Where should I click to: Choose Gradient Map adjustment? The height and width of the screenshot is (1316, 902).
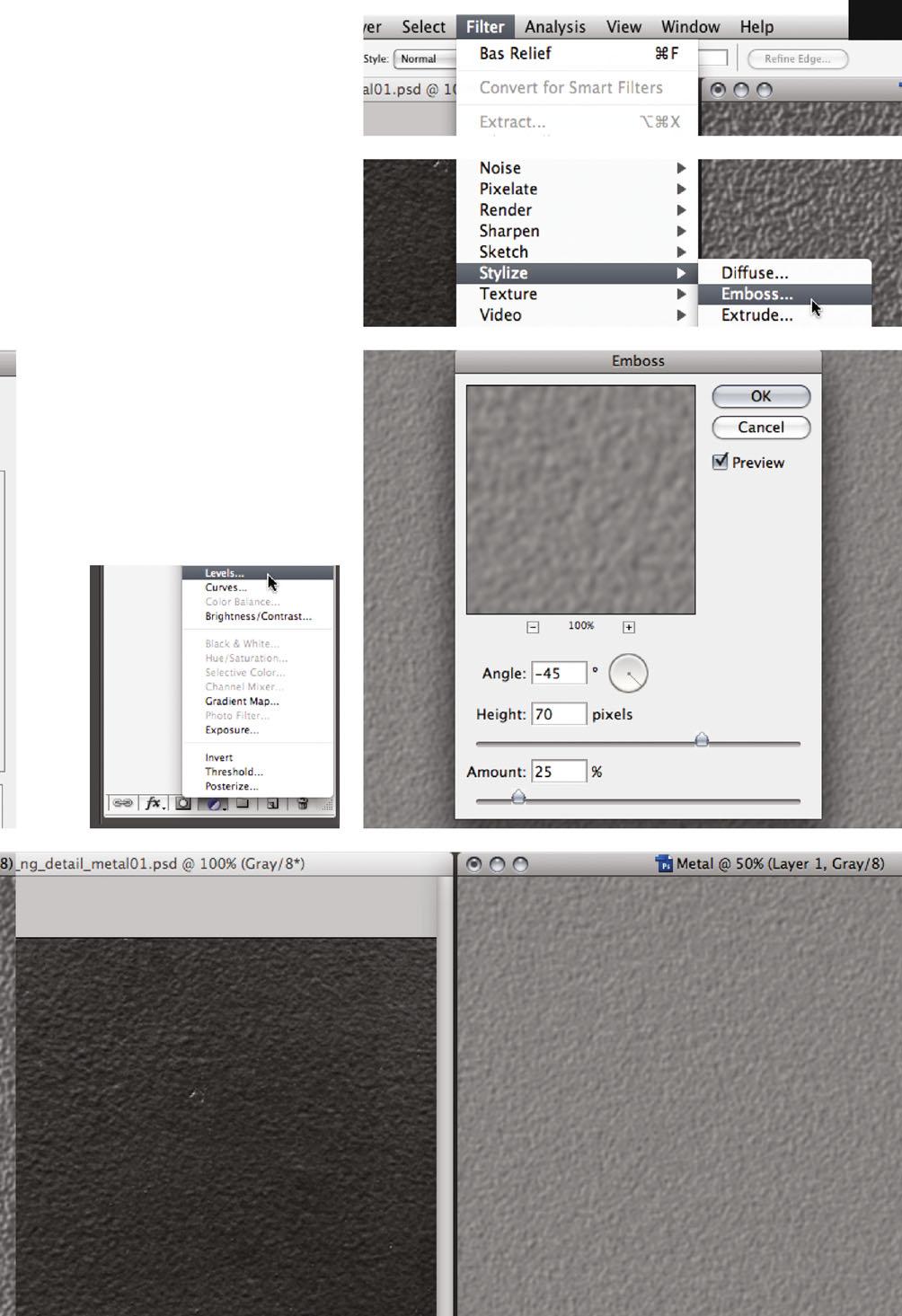pos(258,702)
